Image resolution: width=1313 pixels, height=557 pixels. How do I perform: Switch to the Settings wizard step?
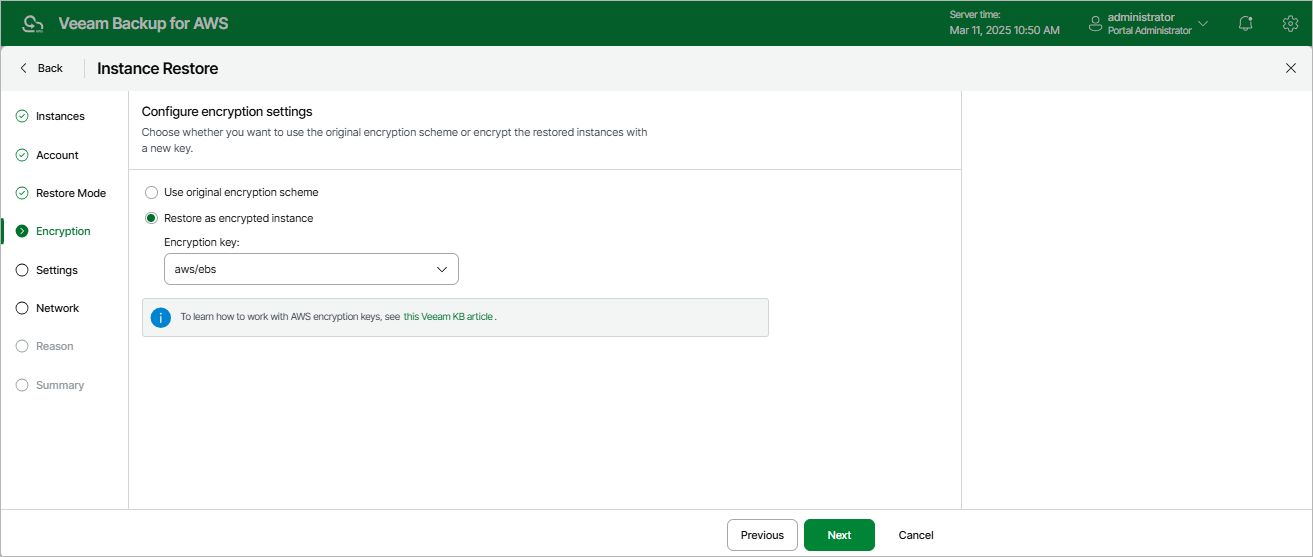(x=56, y=270)
